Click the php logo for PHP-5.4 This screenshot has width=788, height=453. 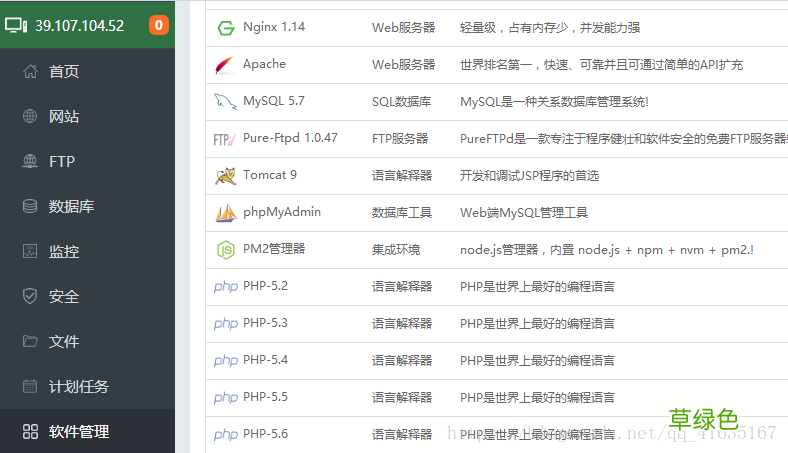click(x=226, y=361)
